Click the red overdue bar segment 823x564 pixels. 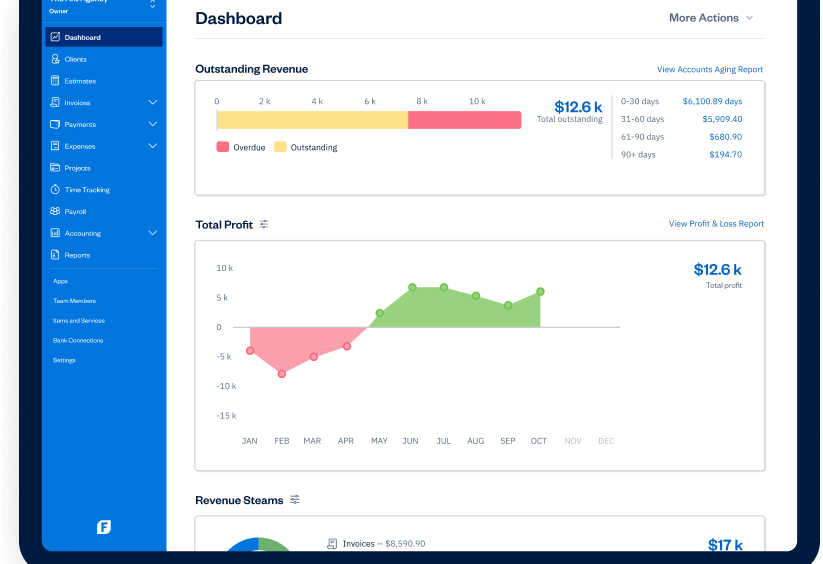tap(465, 120)
